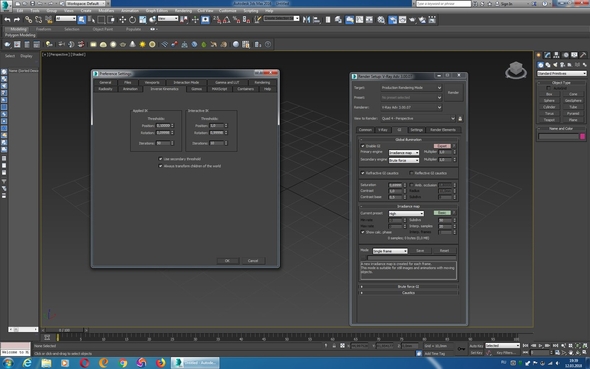This screenshot has width=590, height=369.
Task: Toggle the Enable GI checkbox
Action: click(x=363, y=146)
